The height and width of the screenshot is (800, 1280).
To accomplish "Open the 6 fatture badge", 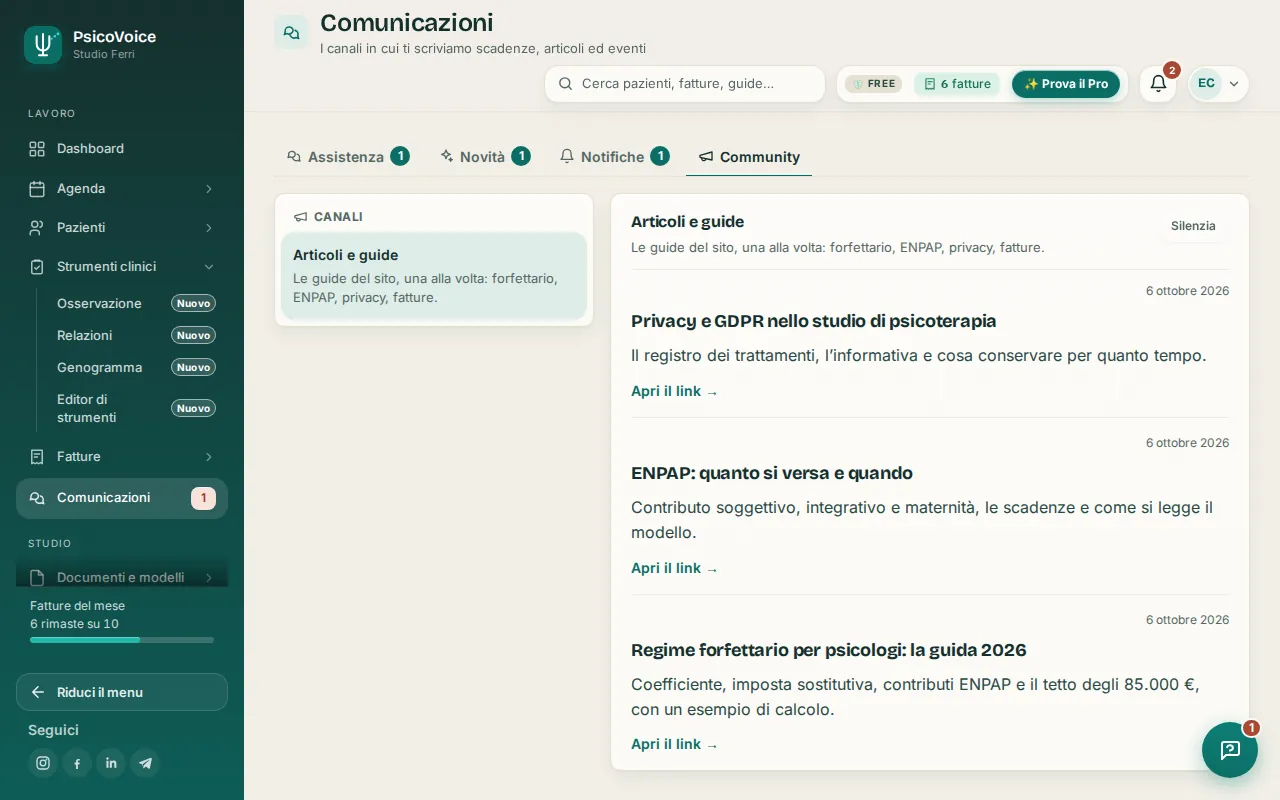I will click(957, 84).
